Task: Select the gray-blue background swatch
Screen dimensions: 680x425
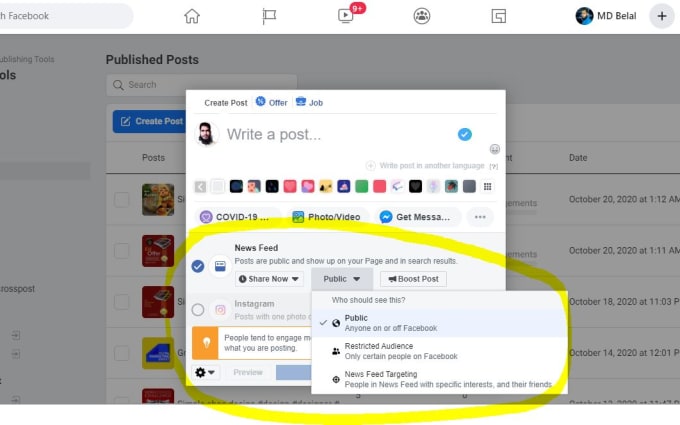Action: pyautogui.click(x=469, y=187)
